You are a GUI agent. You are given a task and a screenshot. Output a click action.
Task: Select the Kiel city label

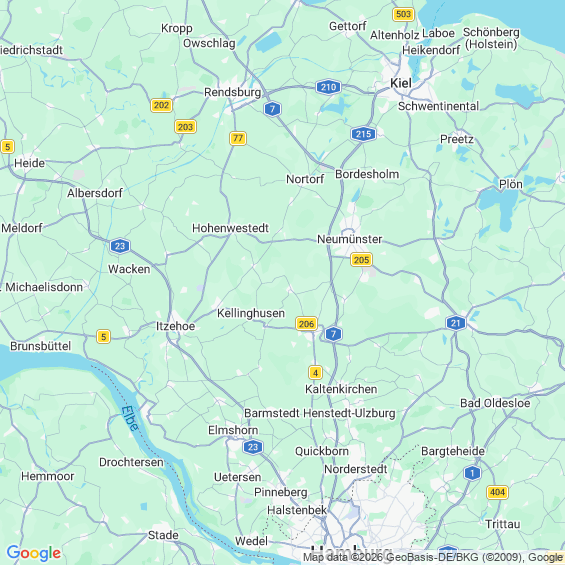[401, 83]
